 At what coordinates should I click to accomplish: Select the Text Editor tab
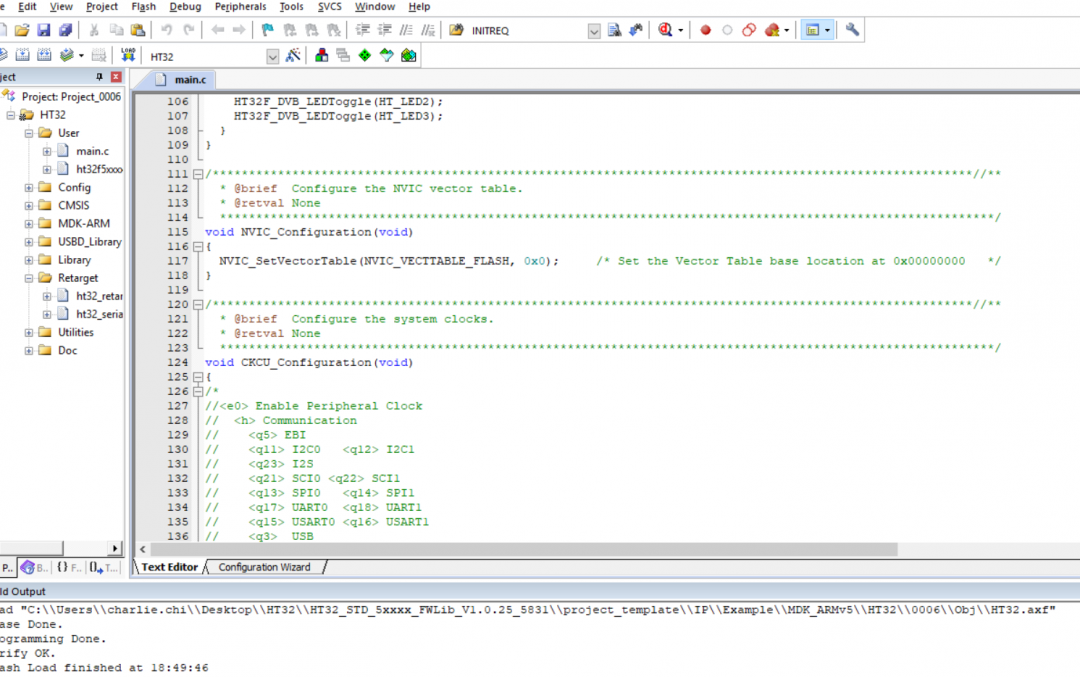169,567
